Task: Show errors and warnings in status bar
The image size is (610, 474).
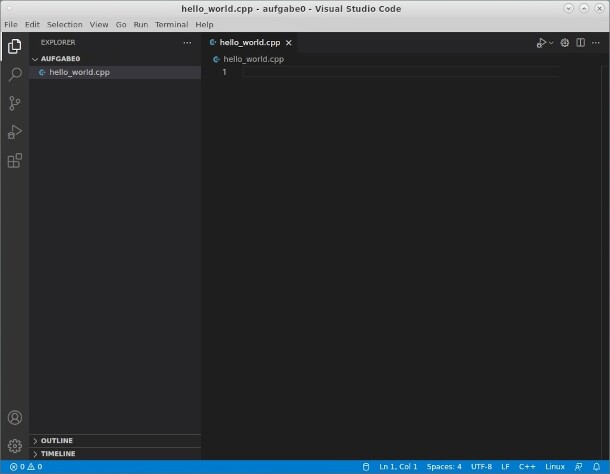Action: point(26,467)
